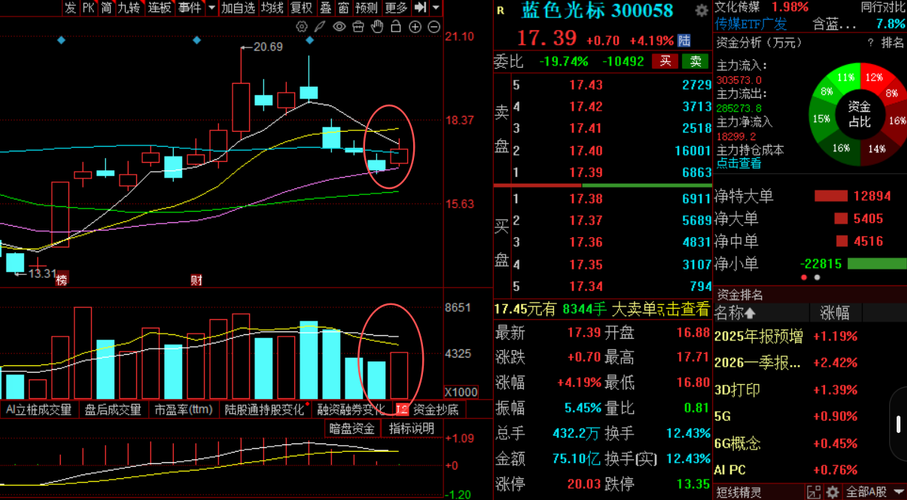The height and width of the screenshot is (500, 907).
Task: Click the floating side handle at right edge
Action: pyautogui.click(x=898, y=424)
